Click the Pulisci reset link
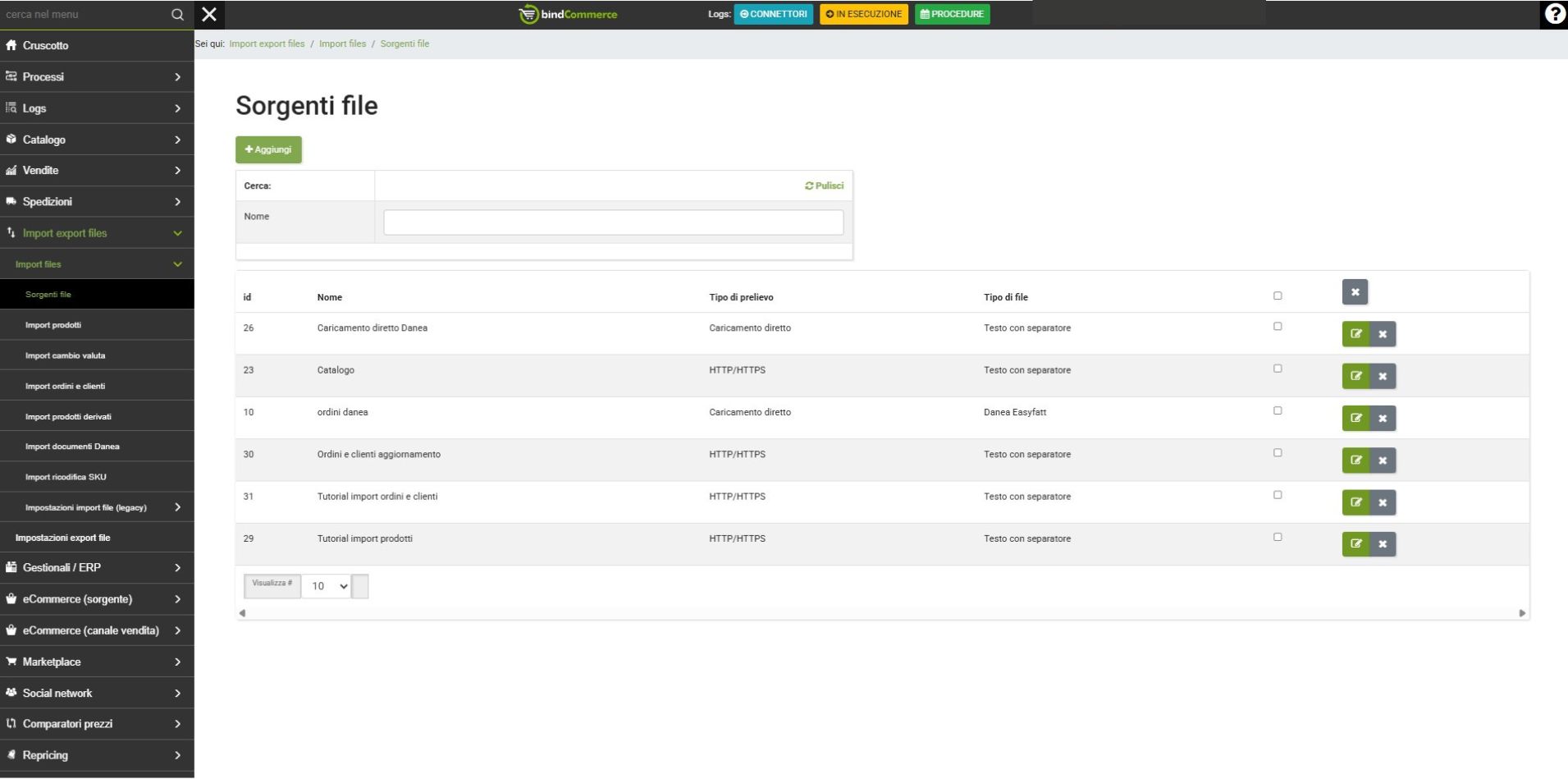Screen dimensions: 1568x779 pyautogui.click(x=825, y=186)
